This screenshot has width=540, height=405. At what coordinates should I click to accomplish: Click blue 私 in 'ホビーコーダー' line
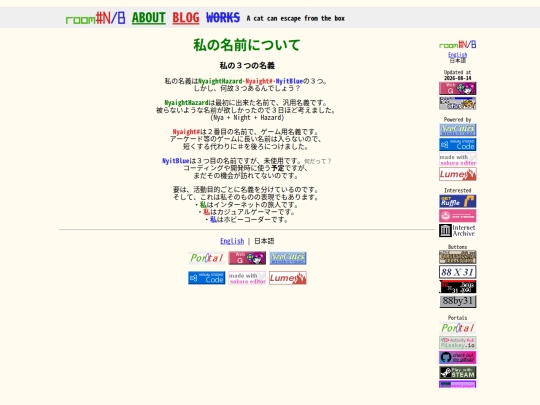point(214,220)
